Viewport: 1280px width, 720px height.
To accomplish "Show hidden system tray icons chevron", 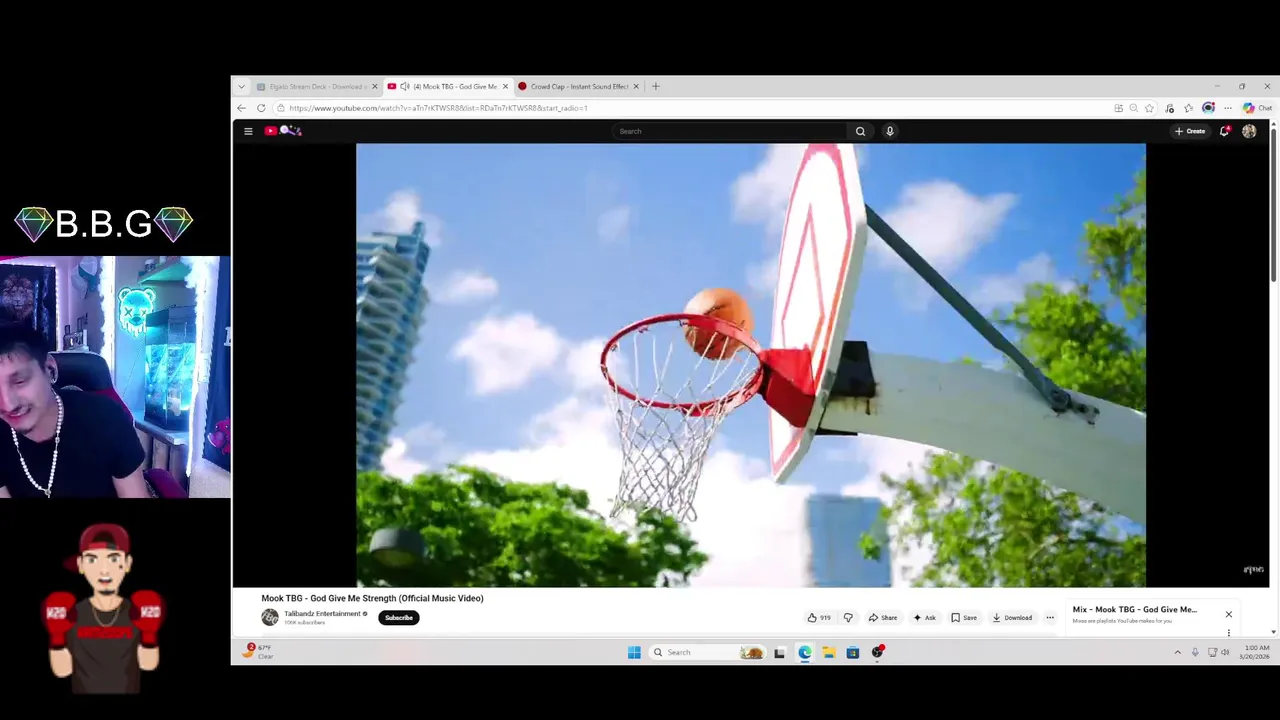I will click(x=1177, y=652).
